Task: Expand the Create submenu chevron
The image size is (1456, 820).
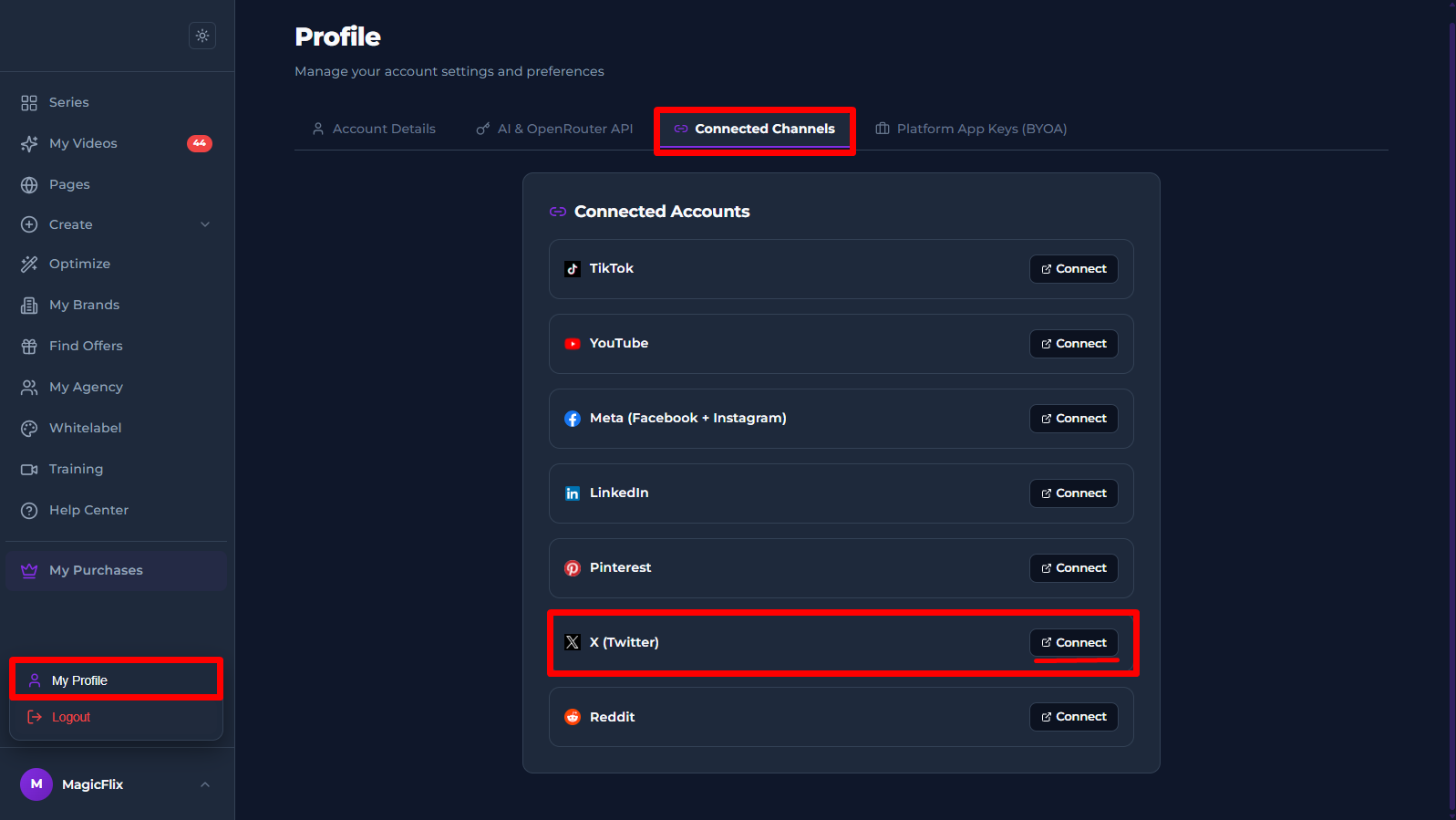Action: pyautogui.click(x=205, y=224)
